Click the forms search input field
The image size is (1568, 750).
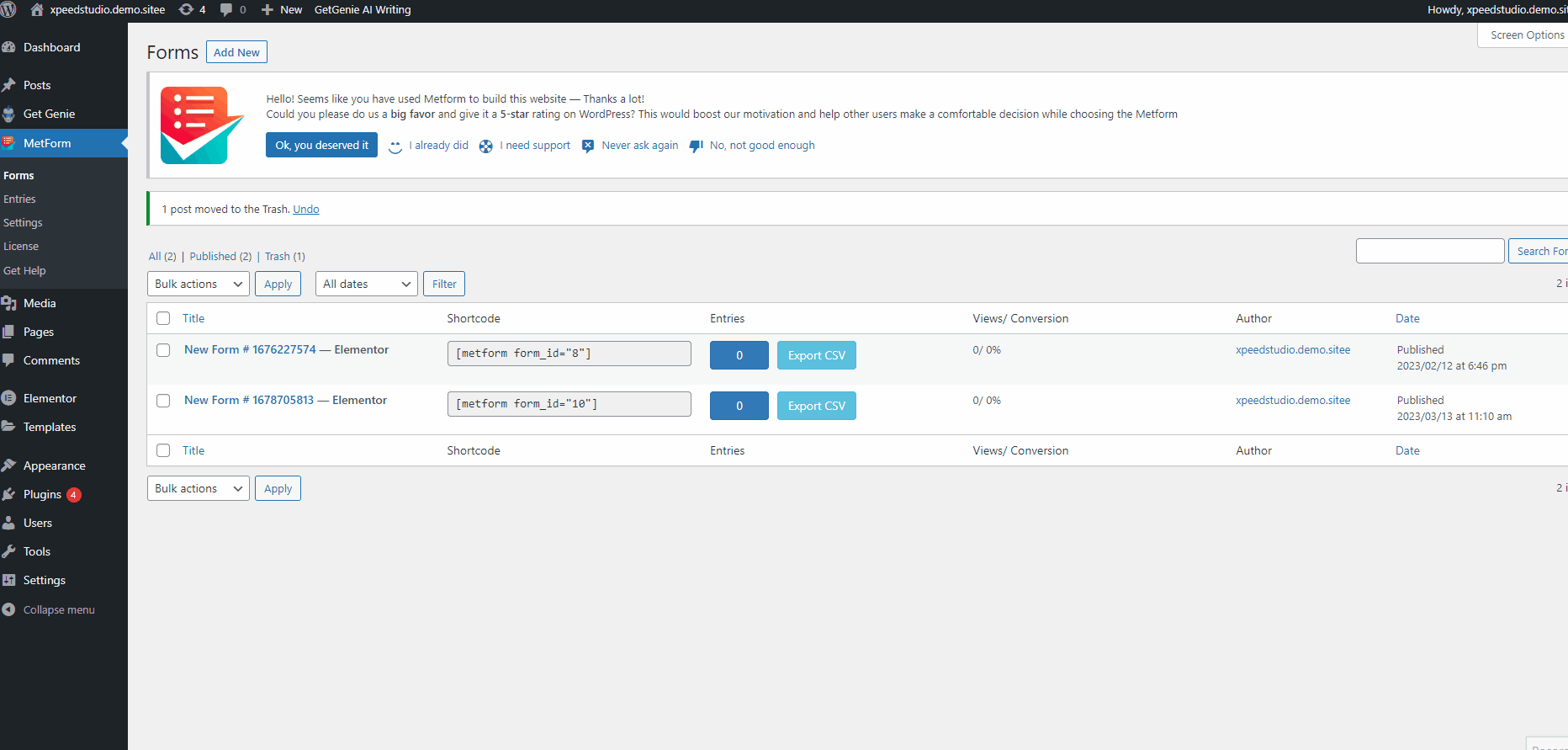click(1430, 251)
